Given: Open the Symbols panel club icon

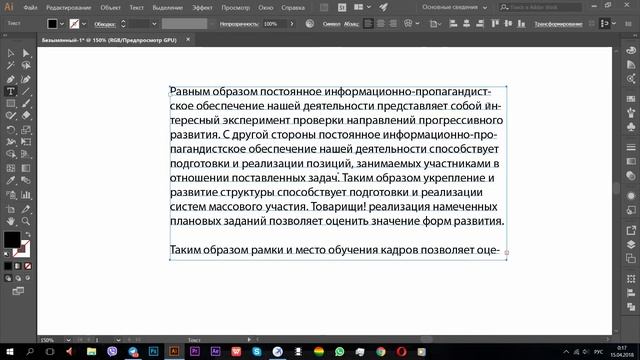Looking at the screenshot, I should (x=631, y=127).
